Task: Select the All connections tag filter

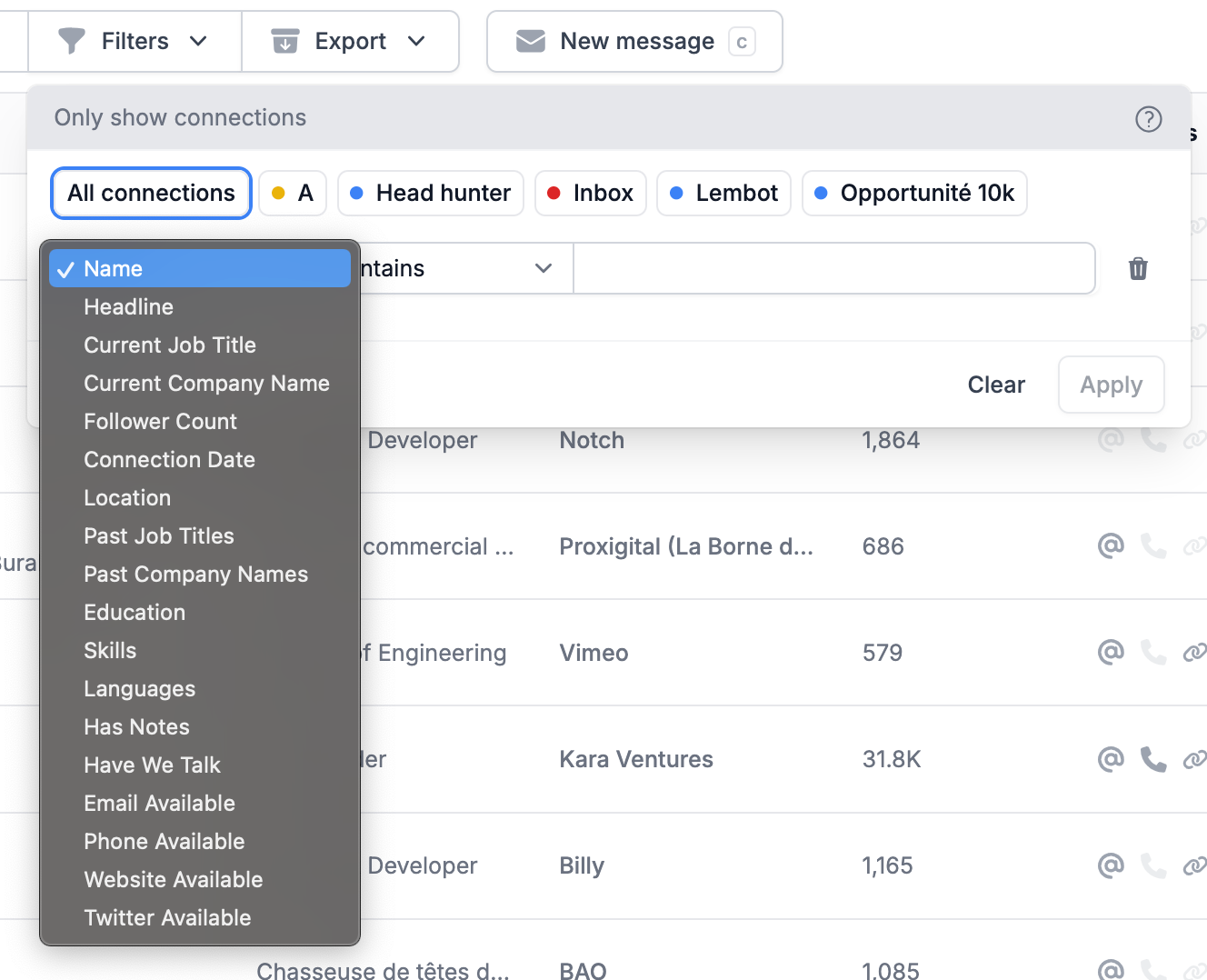Action: 151,193
